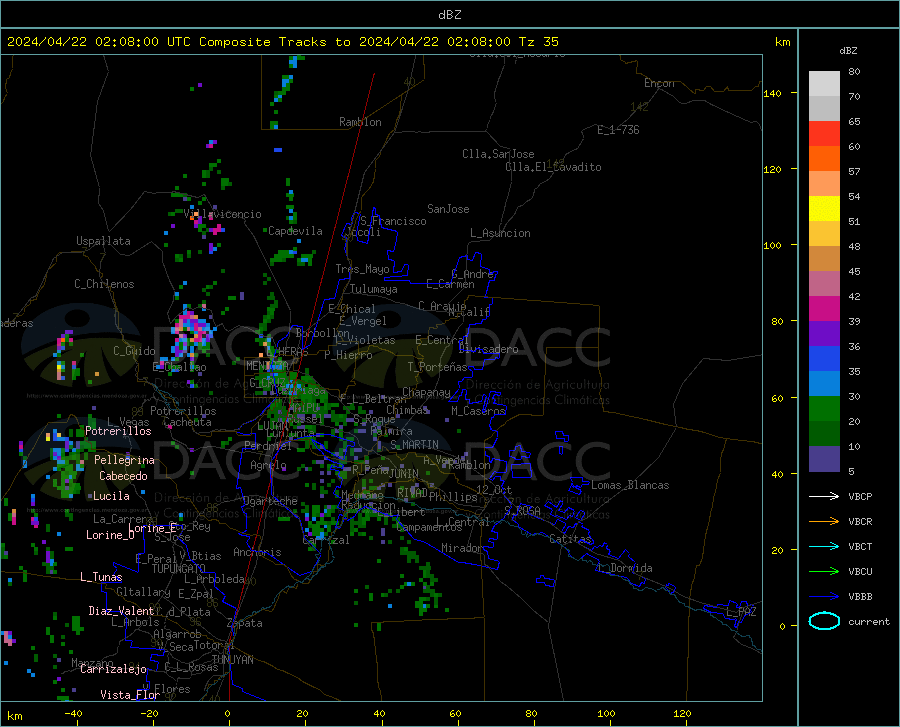Click the 'km' label at top right of map
The width and height of the screenshot is (900, 727).
(782, 42)
